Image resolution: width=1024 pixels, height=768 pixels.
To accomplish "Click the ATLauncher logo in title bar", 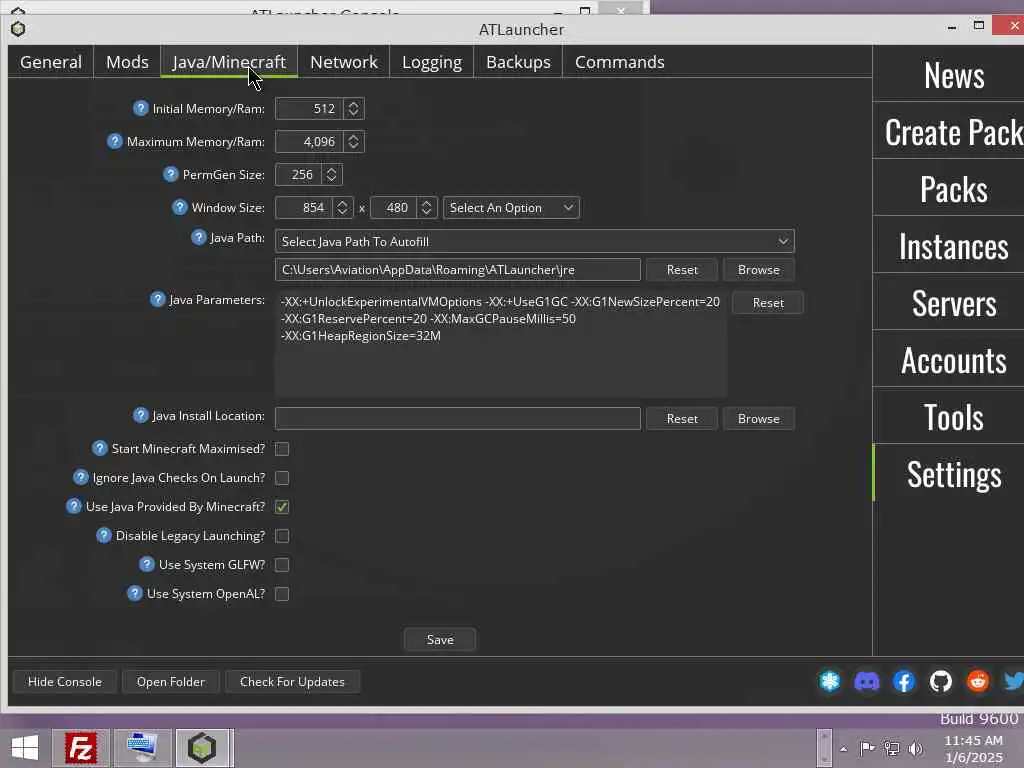I will (x=18, y=29).
